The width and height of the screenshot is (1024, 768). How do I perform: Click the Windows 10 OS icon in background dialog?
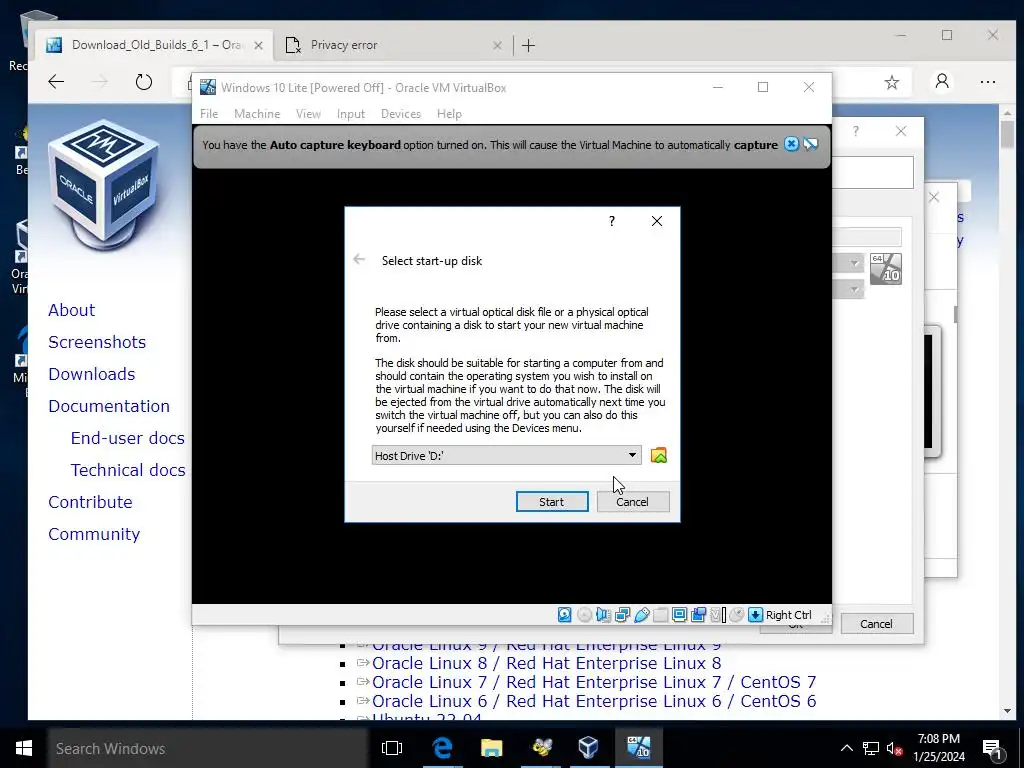(x=886, y=269)
